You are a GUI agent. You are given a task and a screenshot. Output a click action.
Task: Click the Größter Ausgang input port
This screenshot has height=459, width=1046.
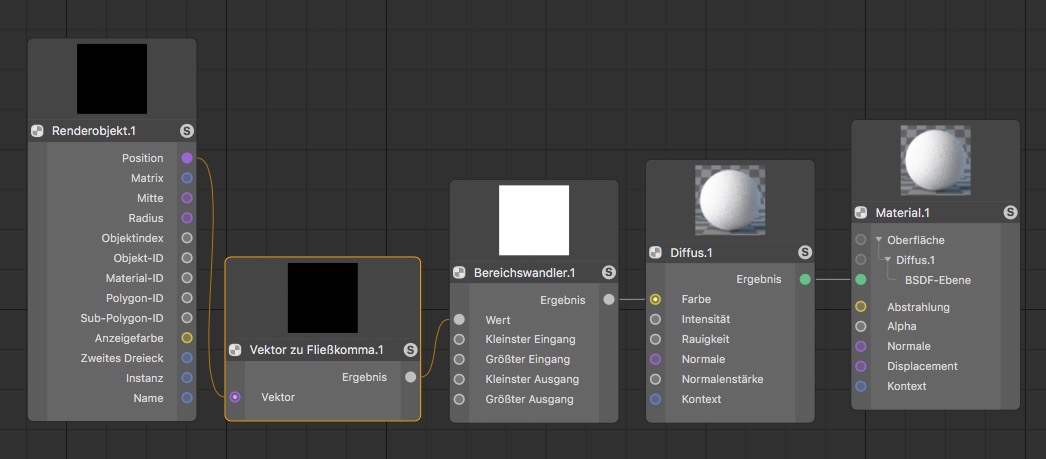[459, 400]
